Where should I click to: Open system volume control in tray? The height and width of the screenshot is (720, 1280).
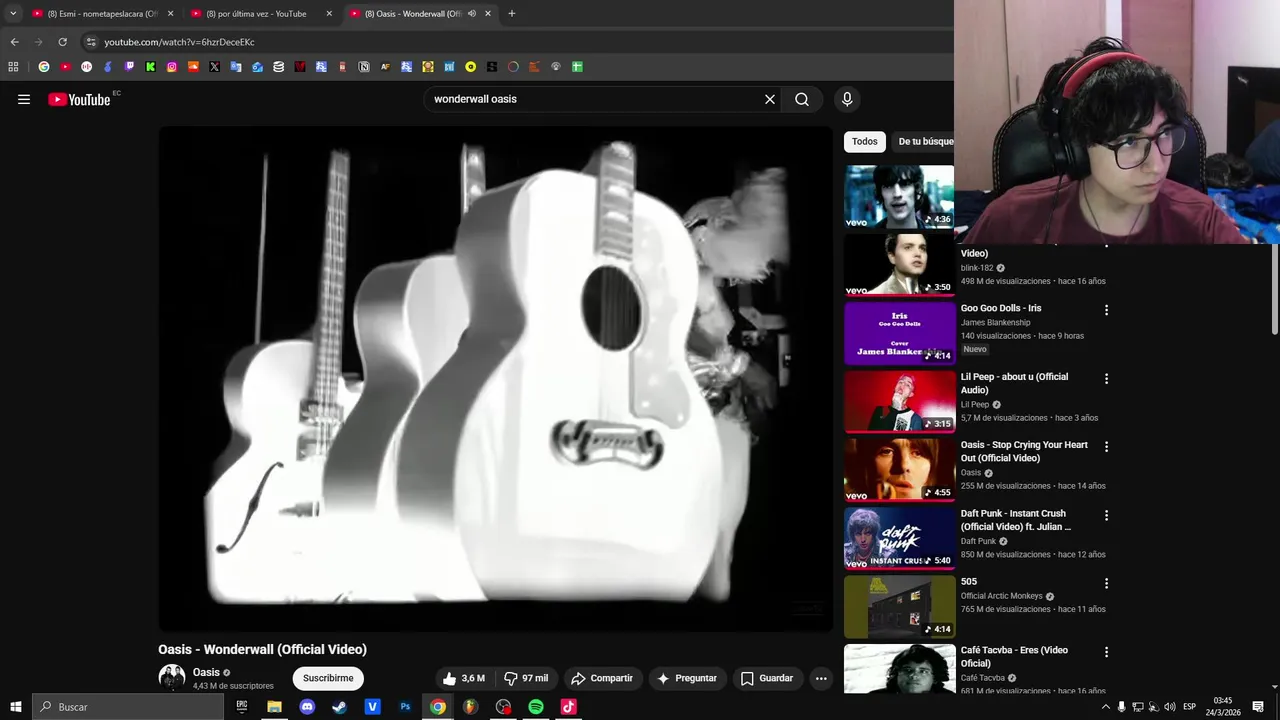point(1170,707)
